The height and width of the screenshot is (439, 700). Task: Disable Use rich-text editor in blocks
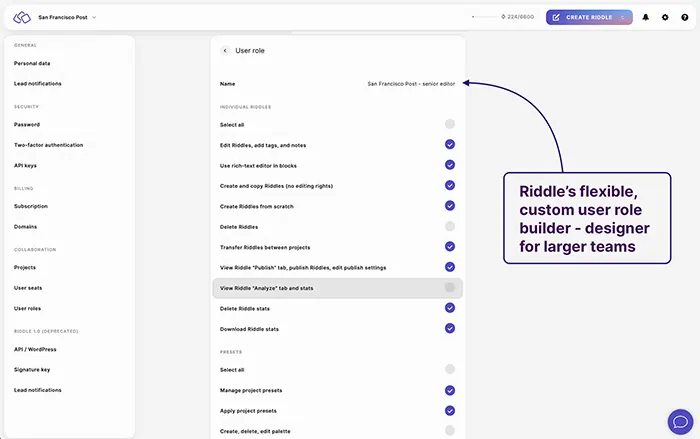pyautogui.click(x=450, y=165)
